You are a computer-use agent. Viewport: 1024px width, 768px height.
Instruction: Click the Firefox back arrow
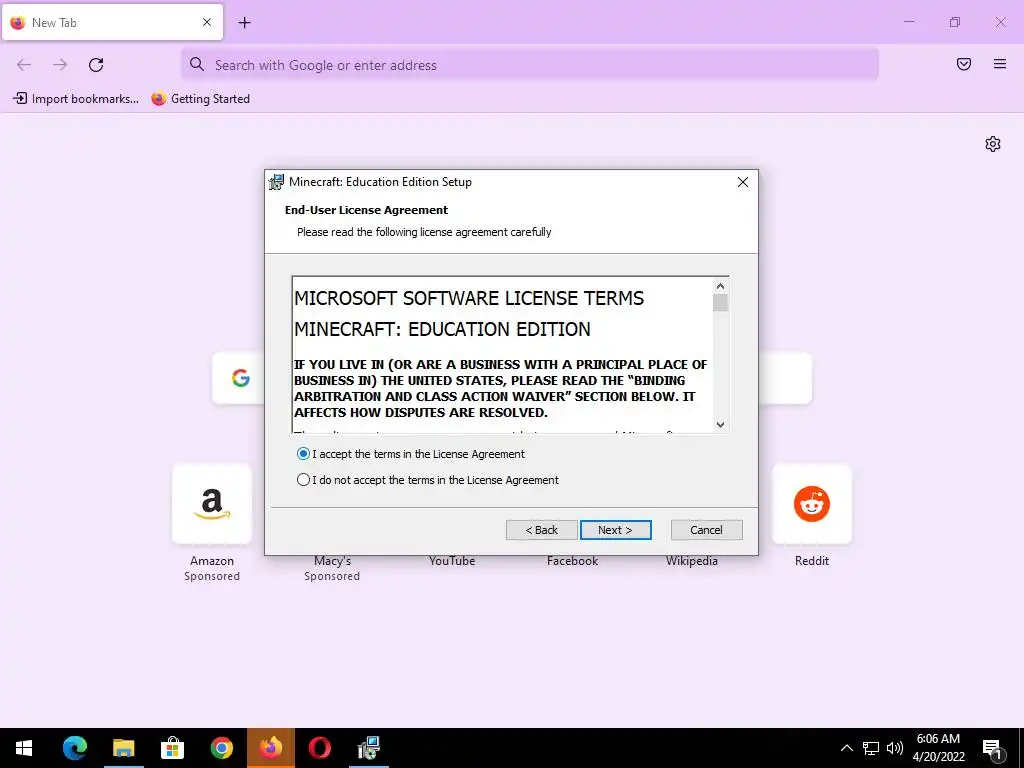point(24,65)
